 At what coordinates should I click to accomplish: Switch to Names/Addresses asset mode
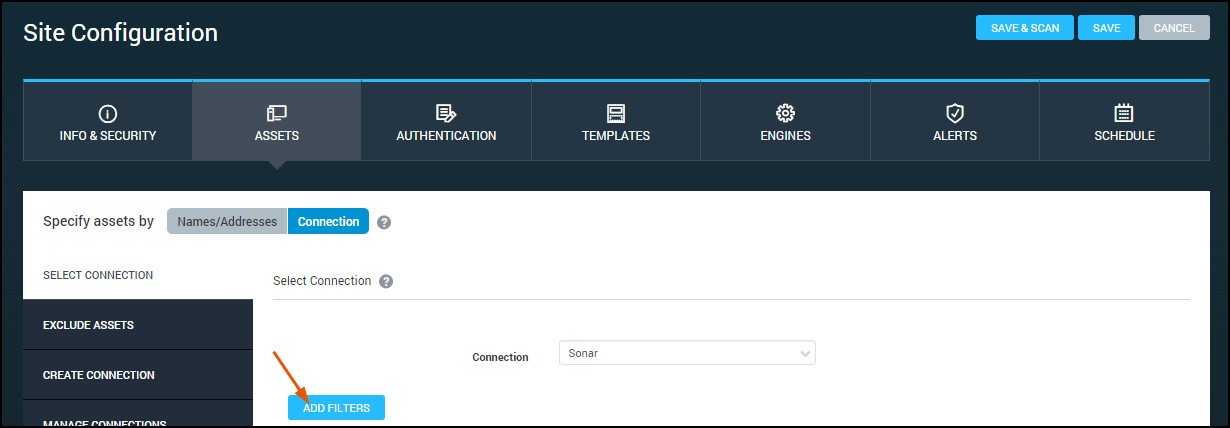pos(227,221)
